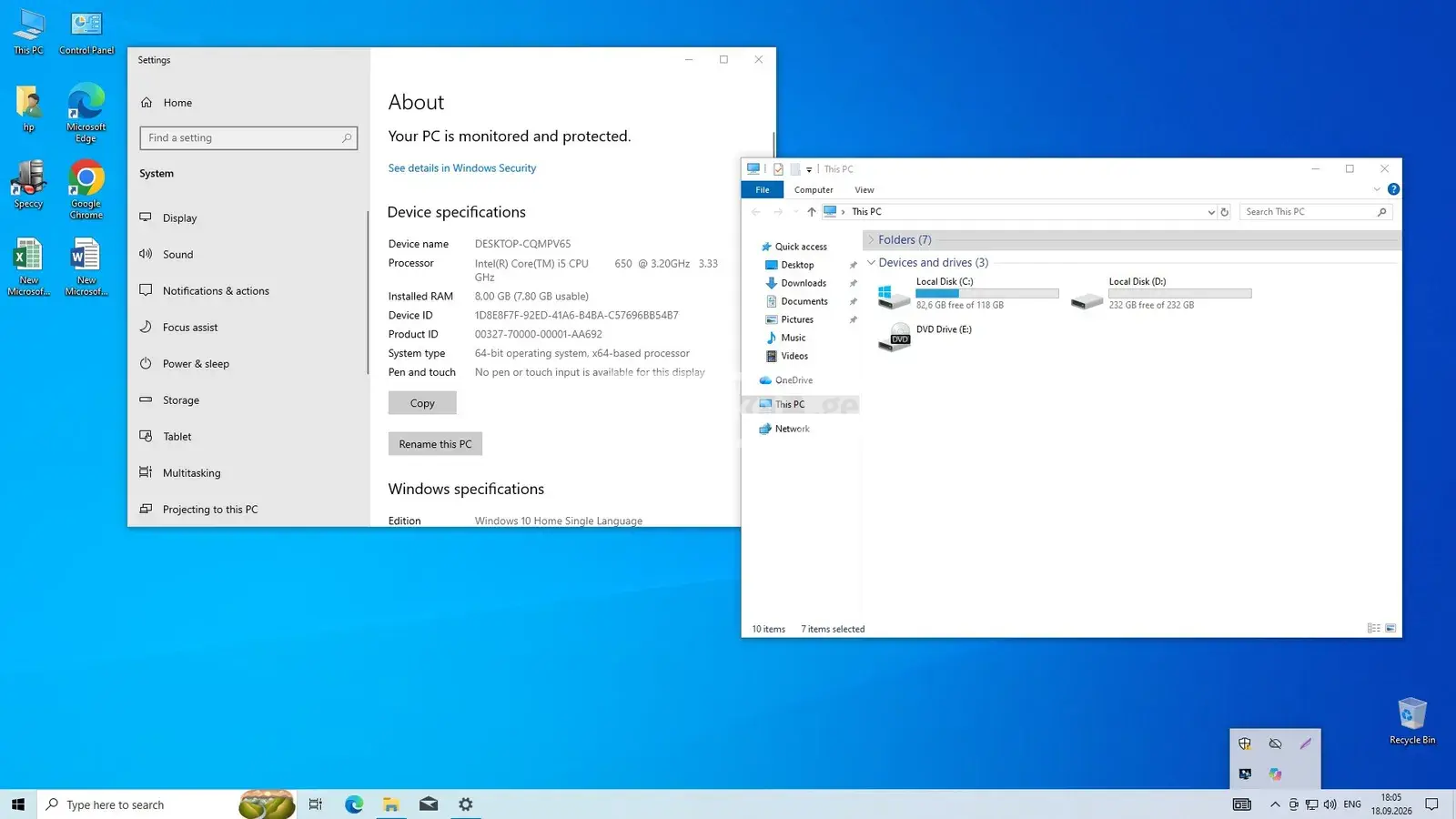Image resolution: width=1456 pixels, height=819 pixels.
Task: Open the address bar history dropdown
Action: [1211, 212]
